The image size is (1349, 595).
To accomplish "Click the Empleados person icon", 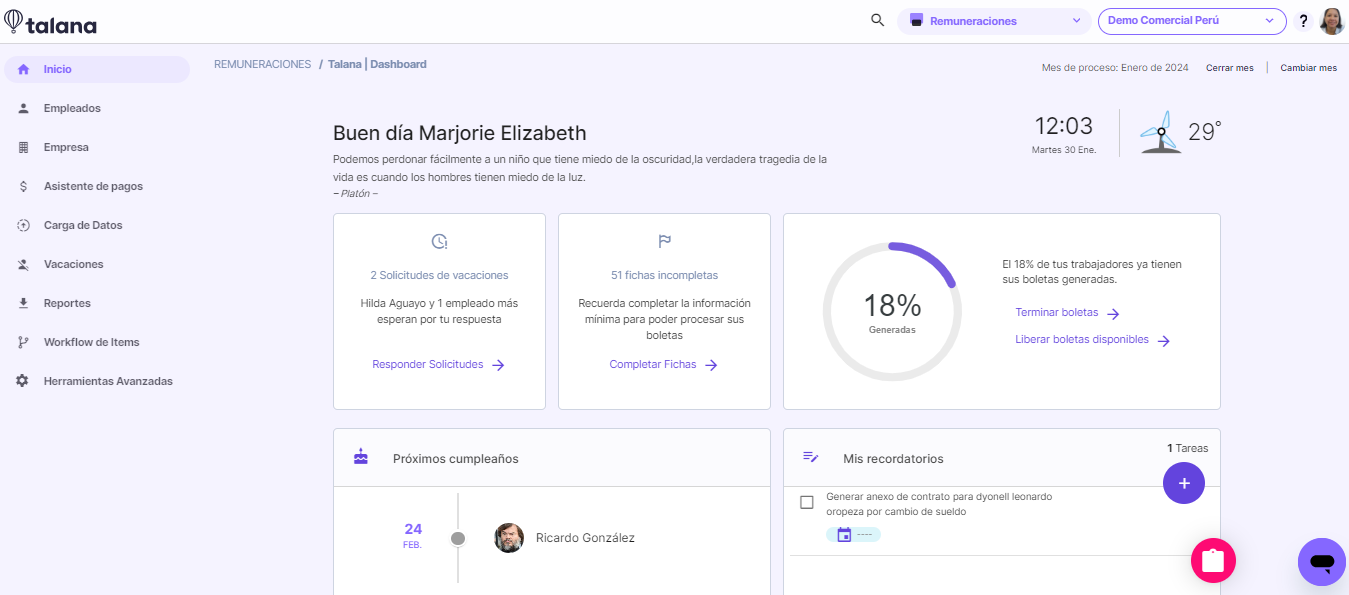I will pos(23,108).
